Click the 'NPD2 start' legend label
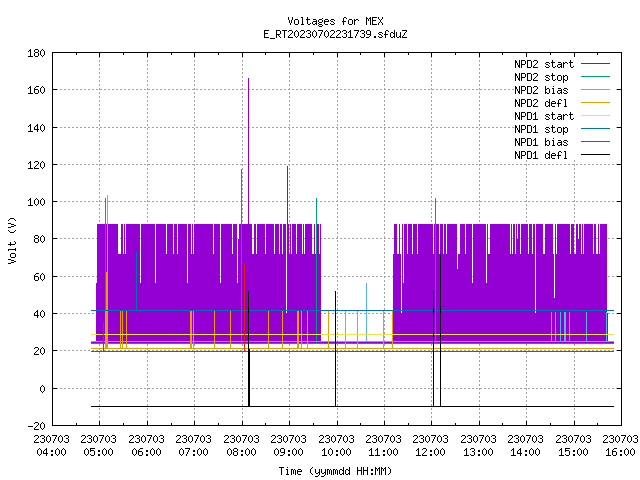The width and height of the screenshot is (640, 480). [544, 64]
